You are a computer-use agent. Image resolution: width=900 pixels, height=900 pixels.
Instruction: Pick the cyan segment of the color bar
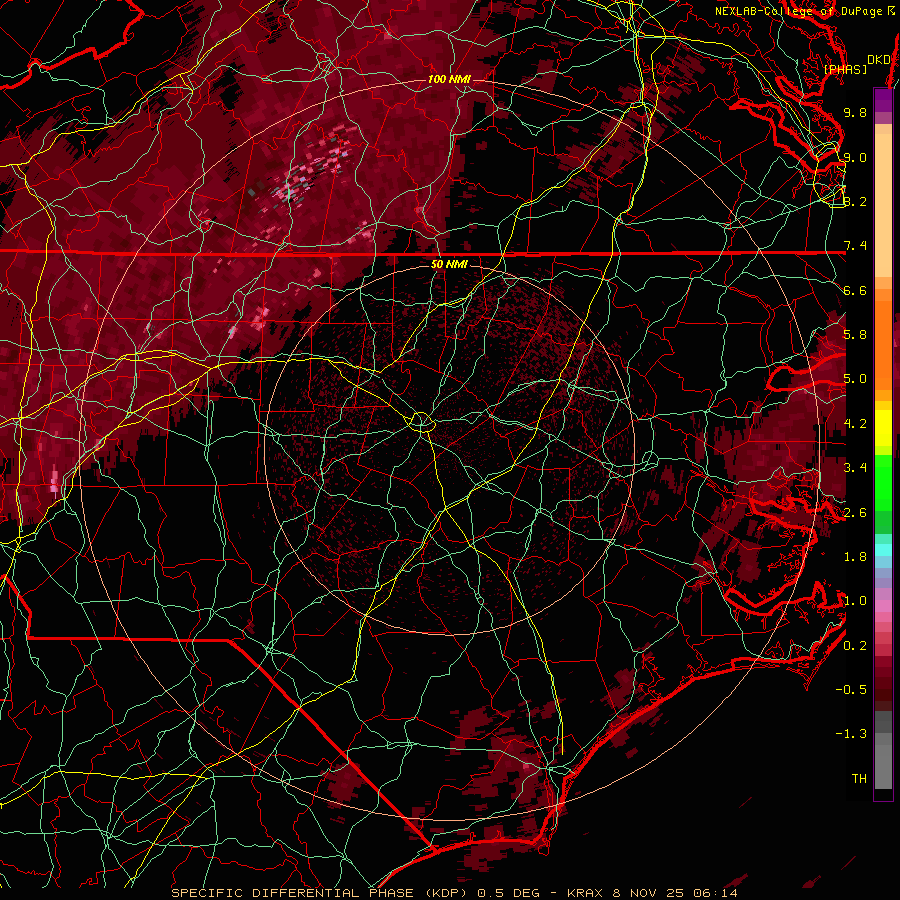pos(883,550)
